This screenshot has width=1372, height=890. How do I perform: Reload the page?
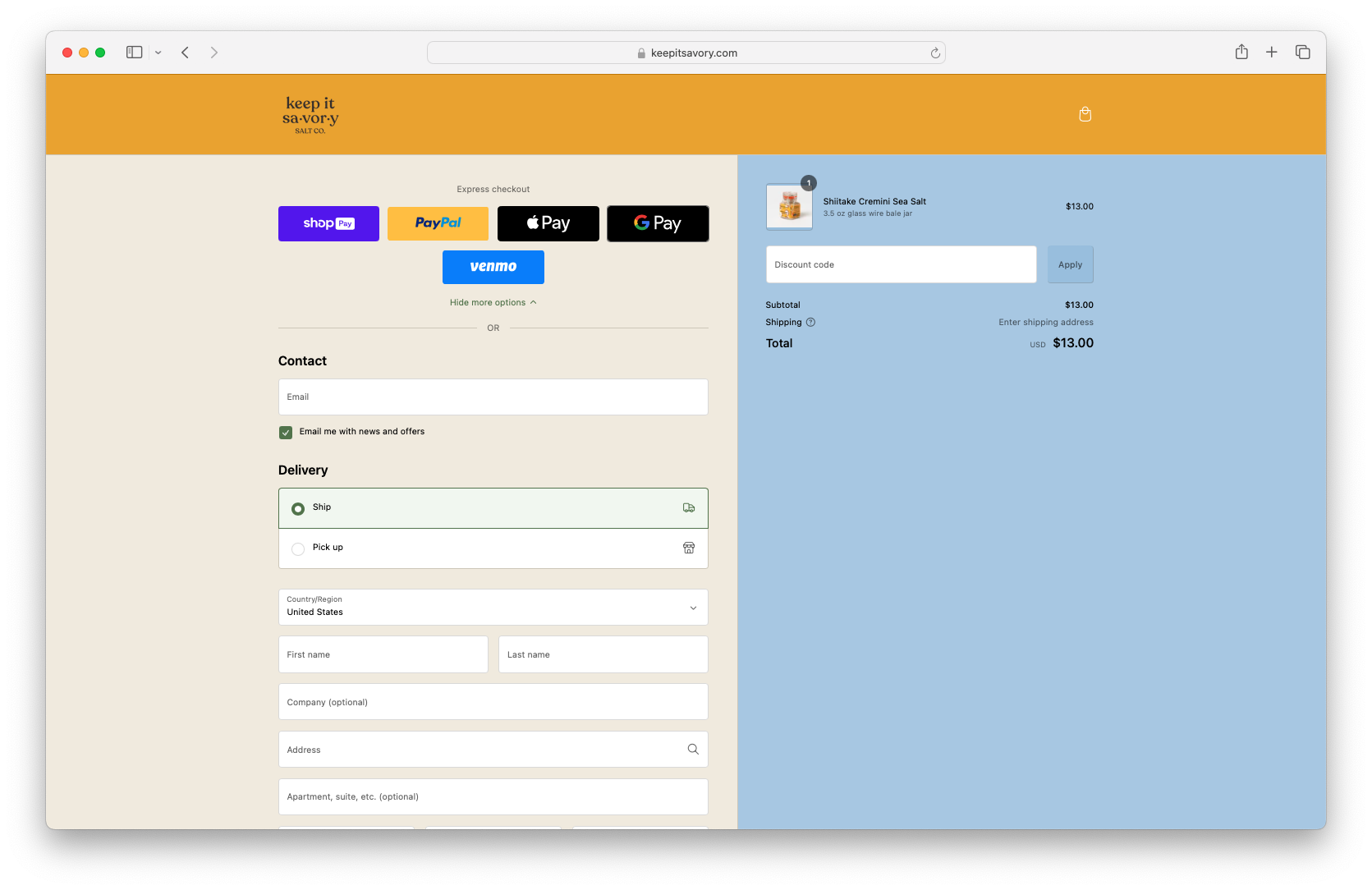click(934, 53)
